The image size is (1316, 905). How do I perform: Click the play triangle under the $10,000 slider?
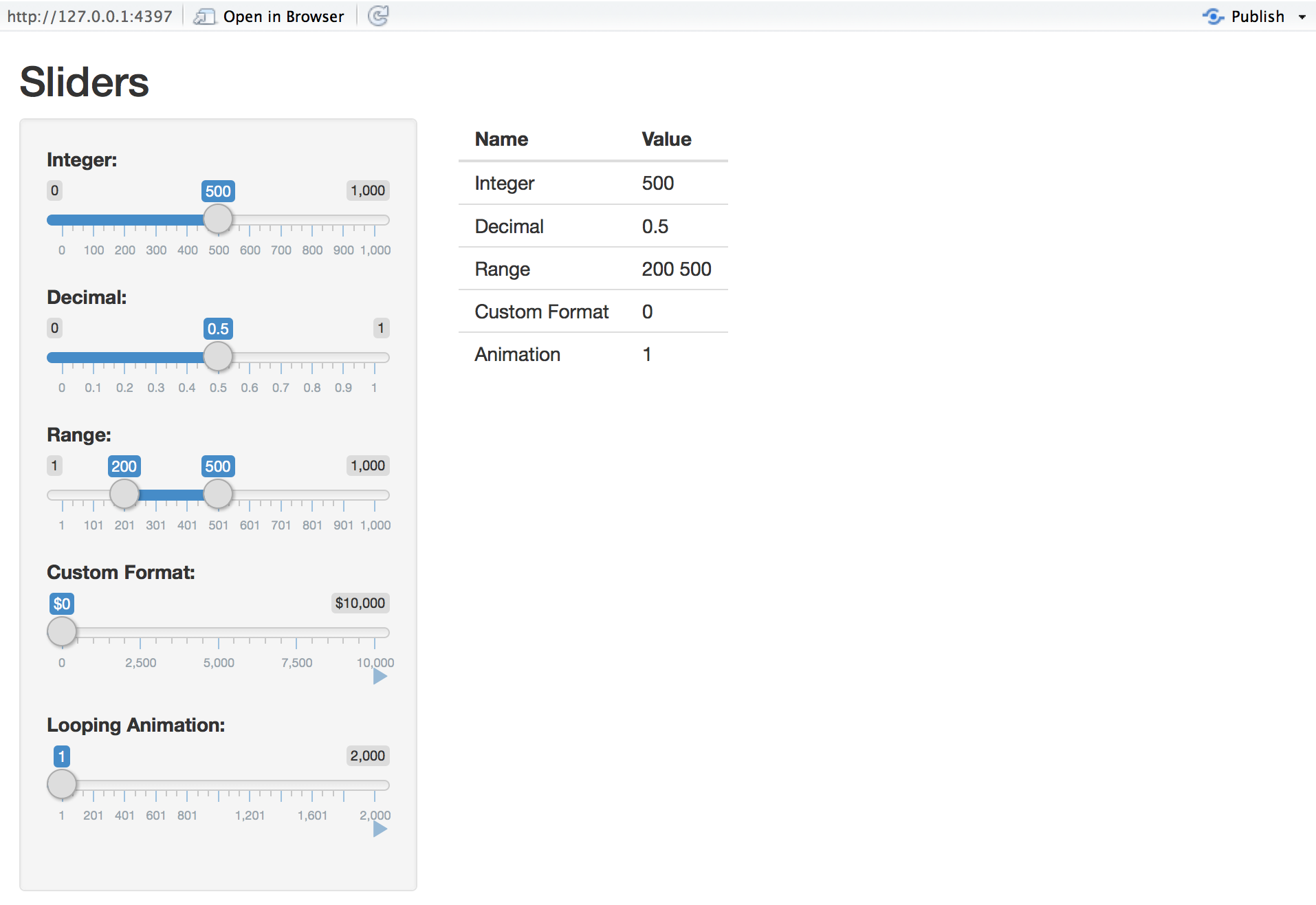pyautogui.click(x=381, y=676)
